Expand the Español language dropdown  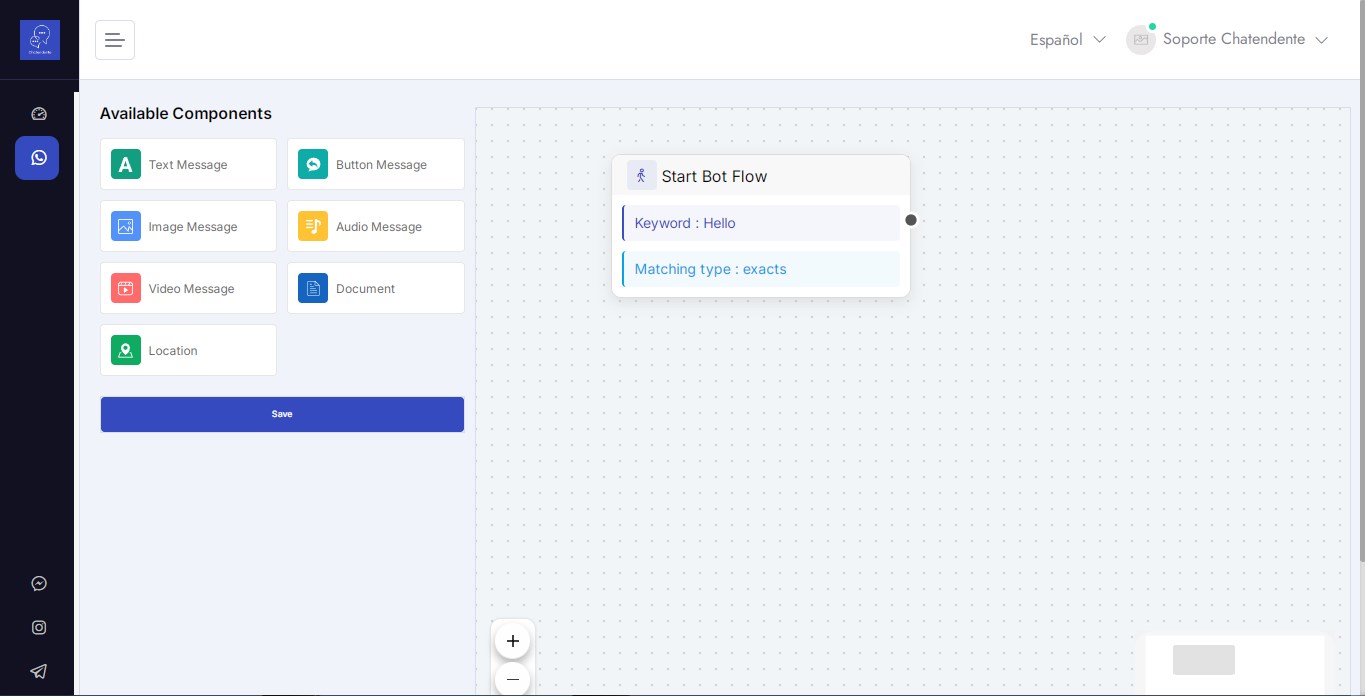pyautogui.click(x=1067, y=40)
